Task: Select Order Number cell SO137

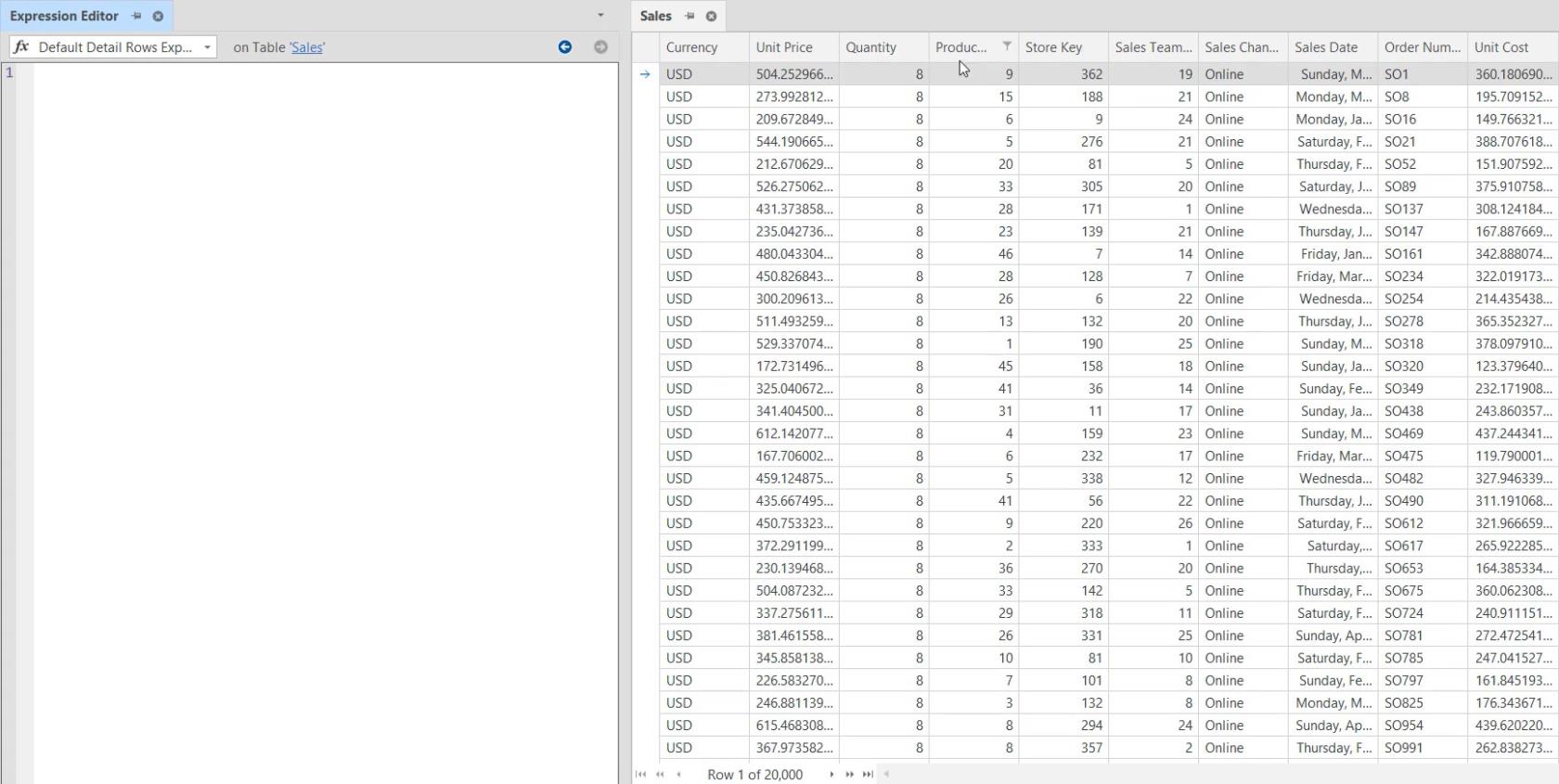Action: (1423, 209)
